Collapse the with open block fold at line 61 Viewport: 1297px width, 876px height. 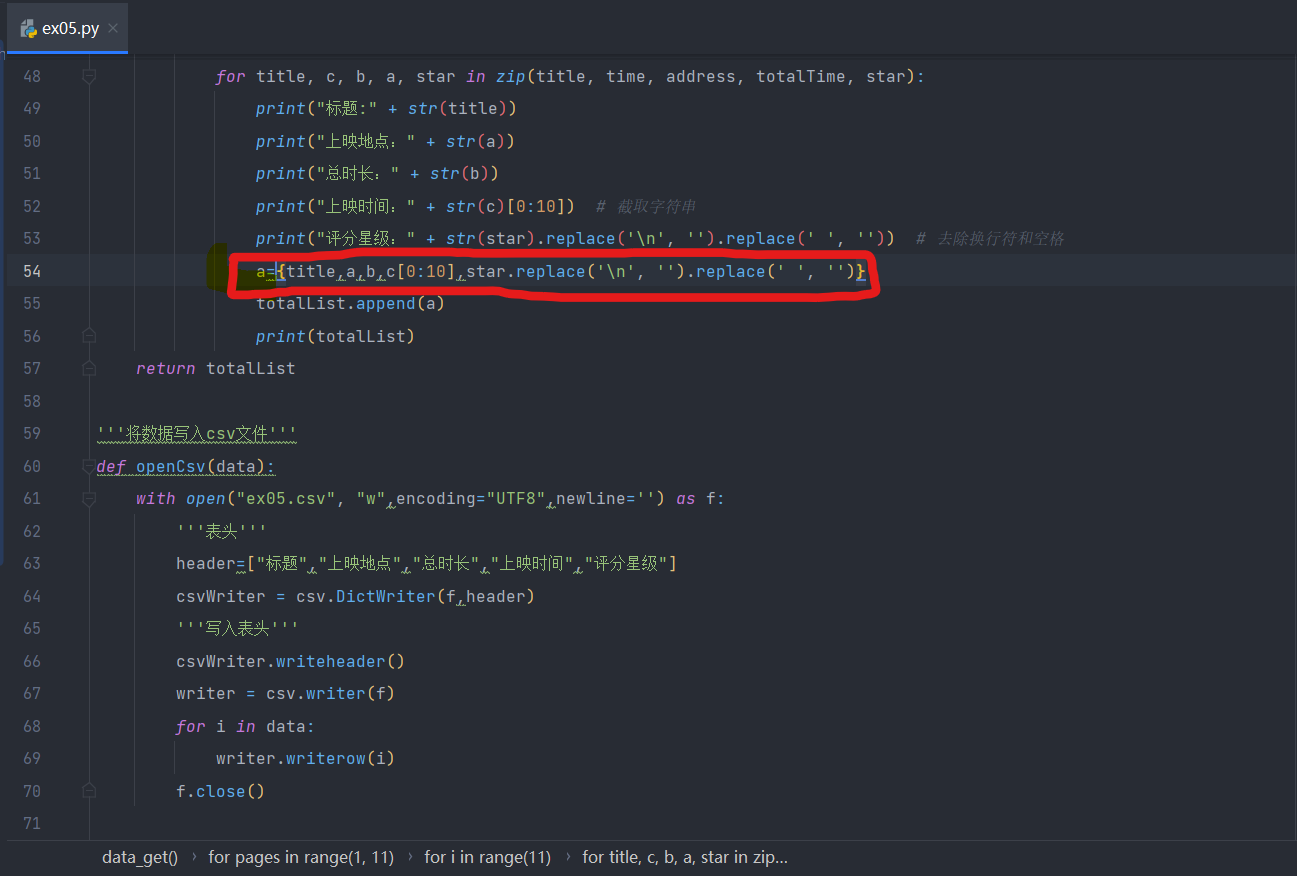point(89,498)
